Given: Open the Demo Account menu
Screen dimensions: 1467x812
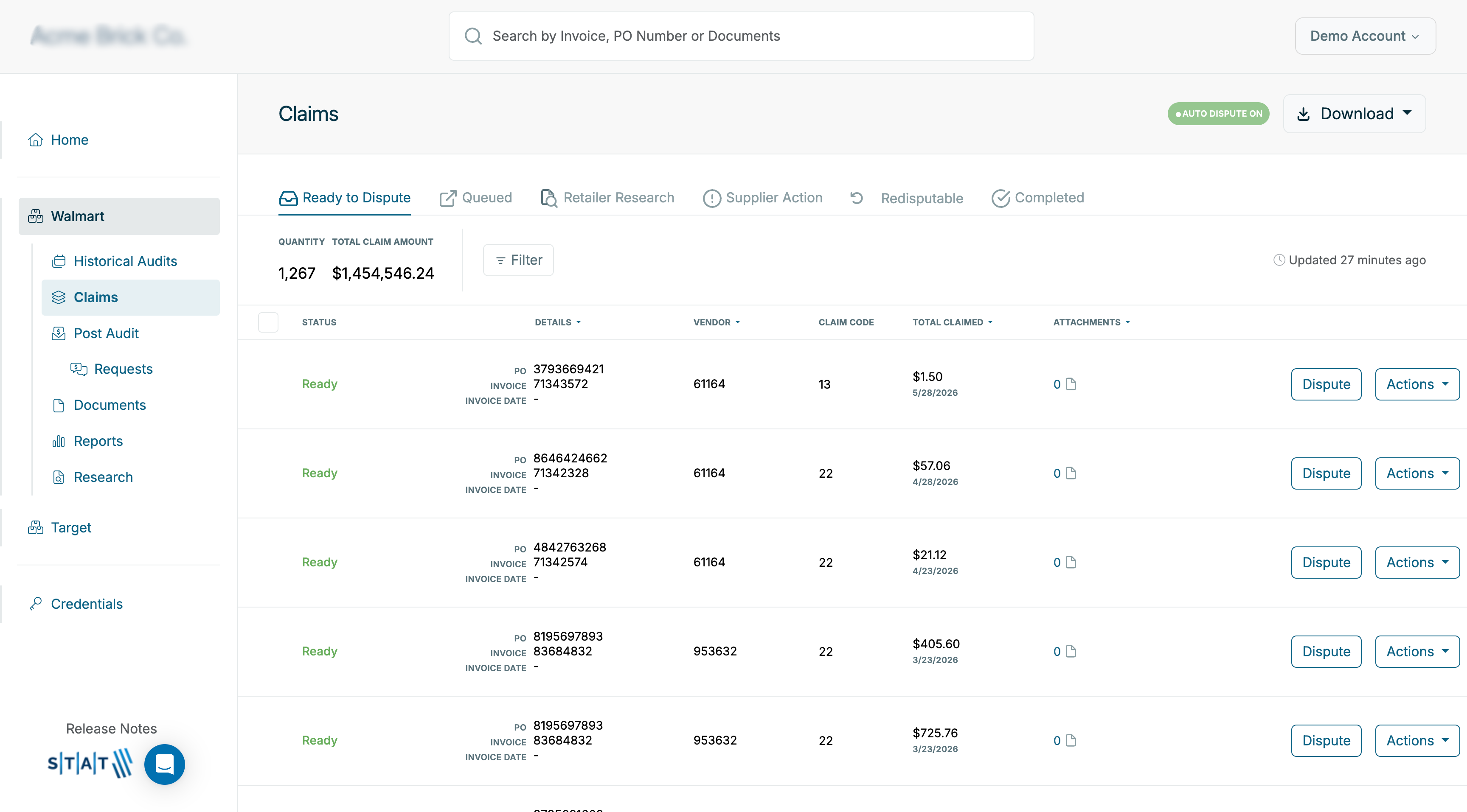Looking at the screenshot, I should click(x=1365, y=36).
